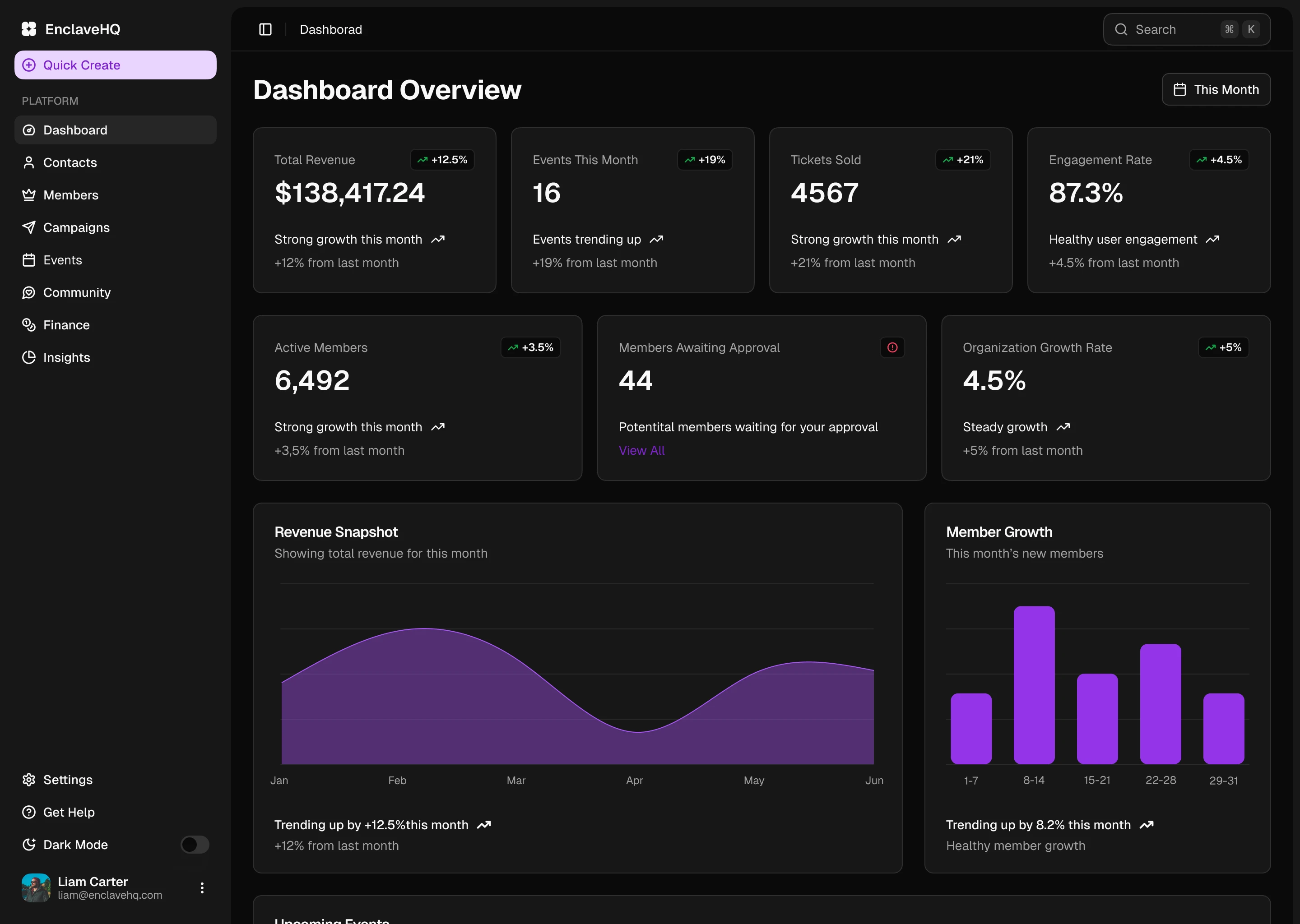
Task: Enable Dark Mode with the toggle switch
Action: pyautogui.click(x=194, y=844)
